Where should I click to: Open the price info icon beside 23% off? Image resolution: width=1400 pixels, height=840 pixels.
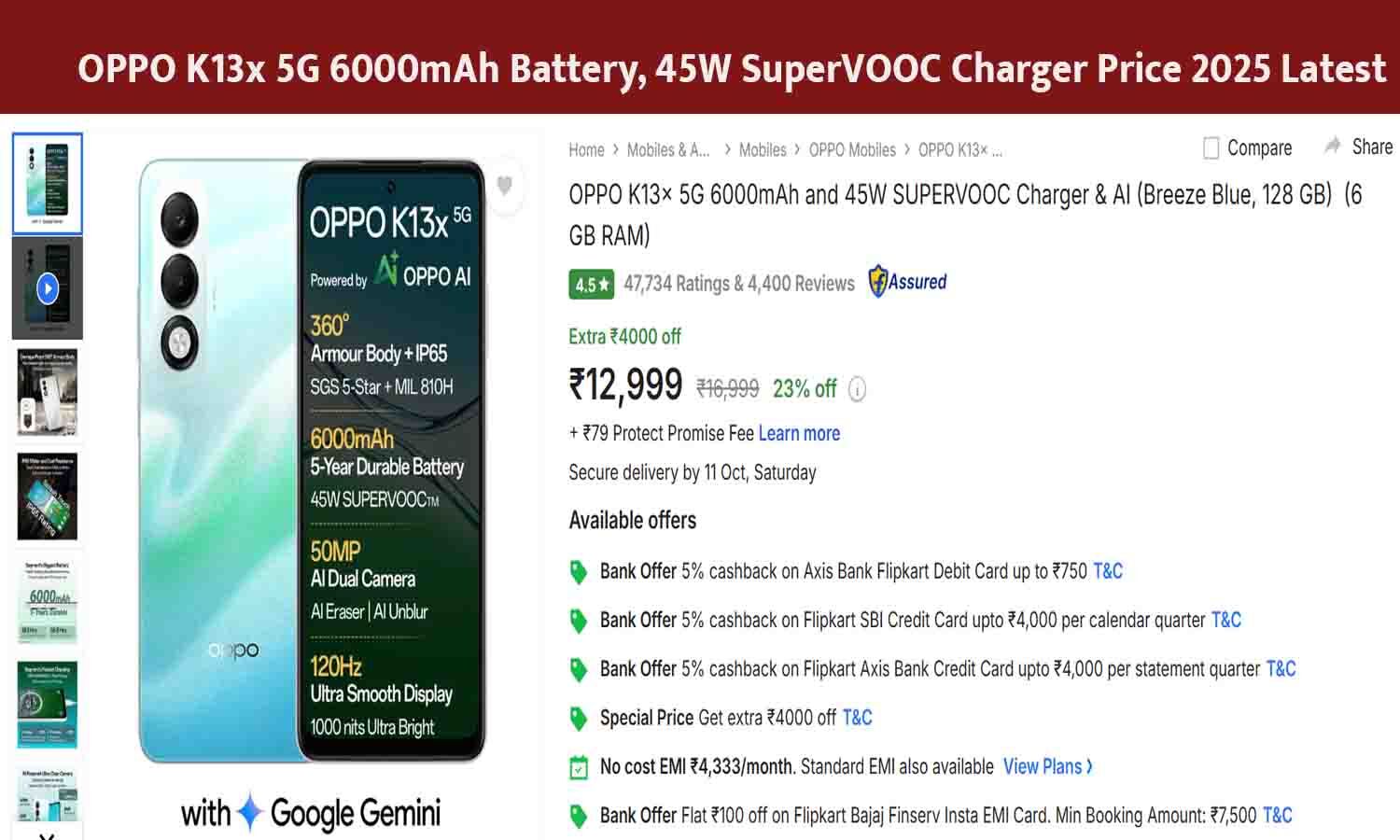[857, 390]
